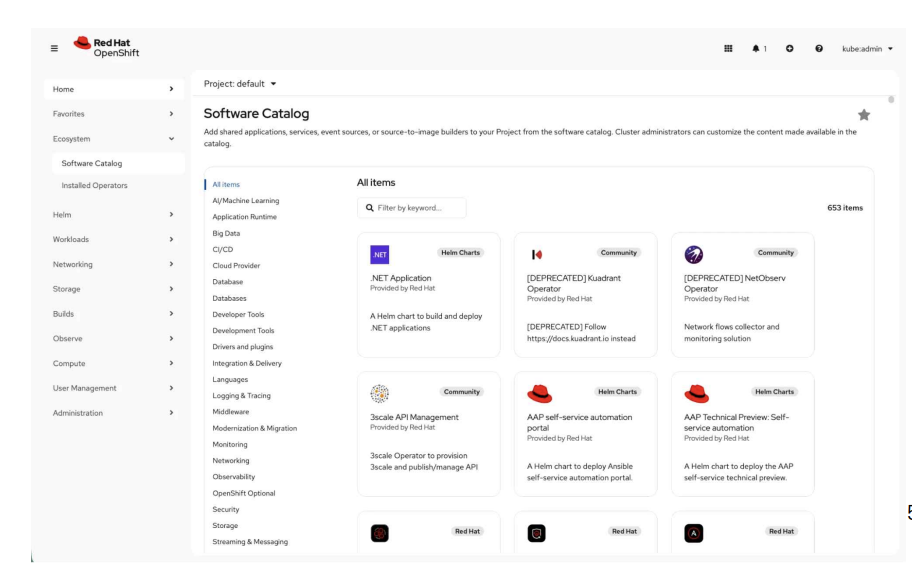This screenshot has width=912, height=578.
Task: Filter by Drivers and plugins category
Action: [x=243, y=347]
